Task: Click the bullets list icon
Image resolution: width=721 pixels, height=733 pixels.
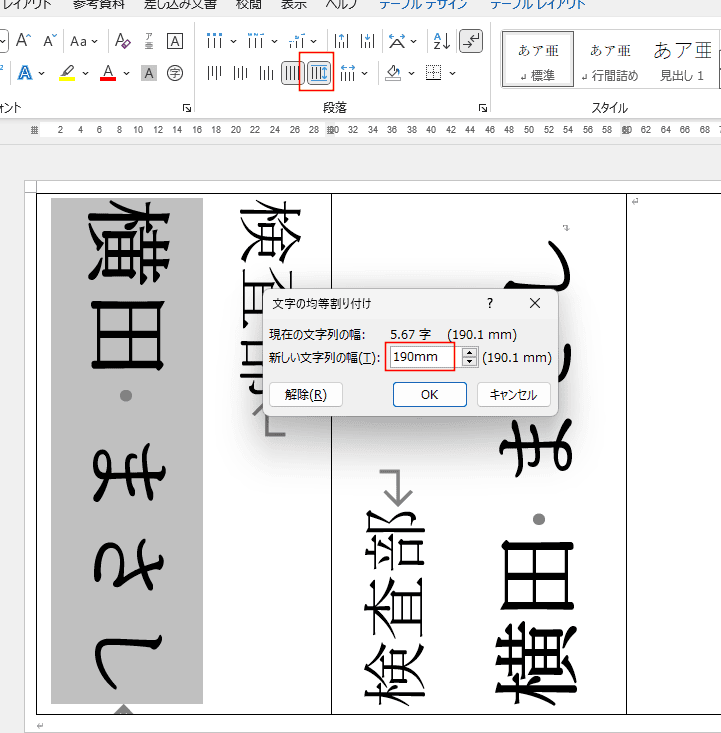Action: click(214, 41)
